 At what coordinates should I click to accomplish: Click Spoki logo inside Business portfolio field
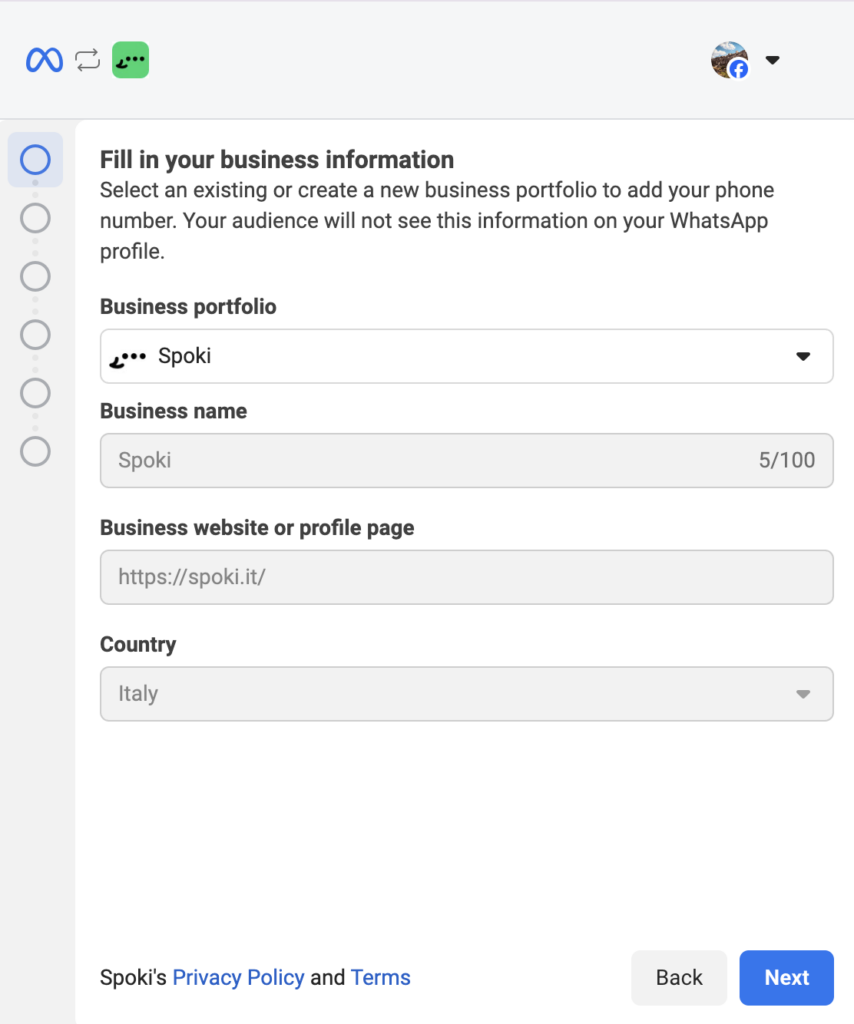pos(128,356)
